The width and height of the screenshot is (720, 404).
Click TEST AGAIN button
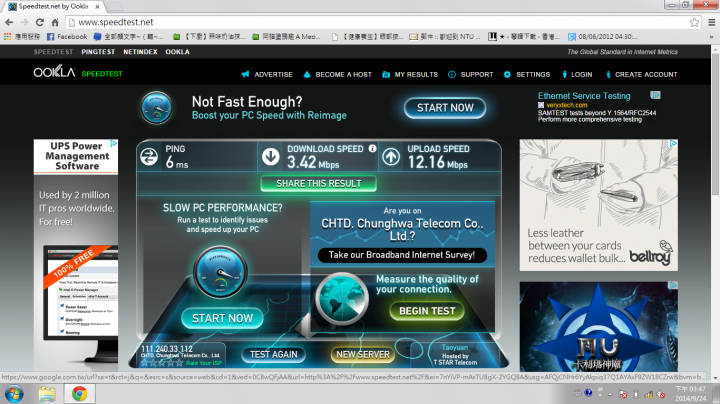(274, 354)
